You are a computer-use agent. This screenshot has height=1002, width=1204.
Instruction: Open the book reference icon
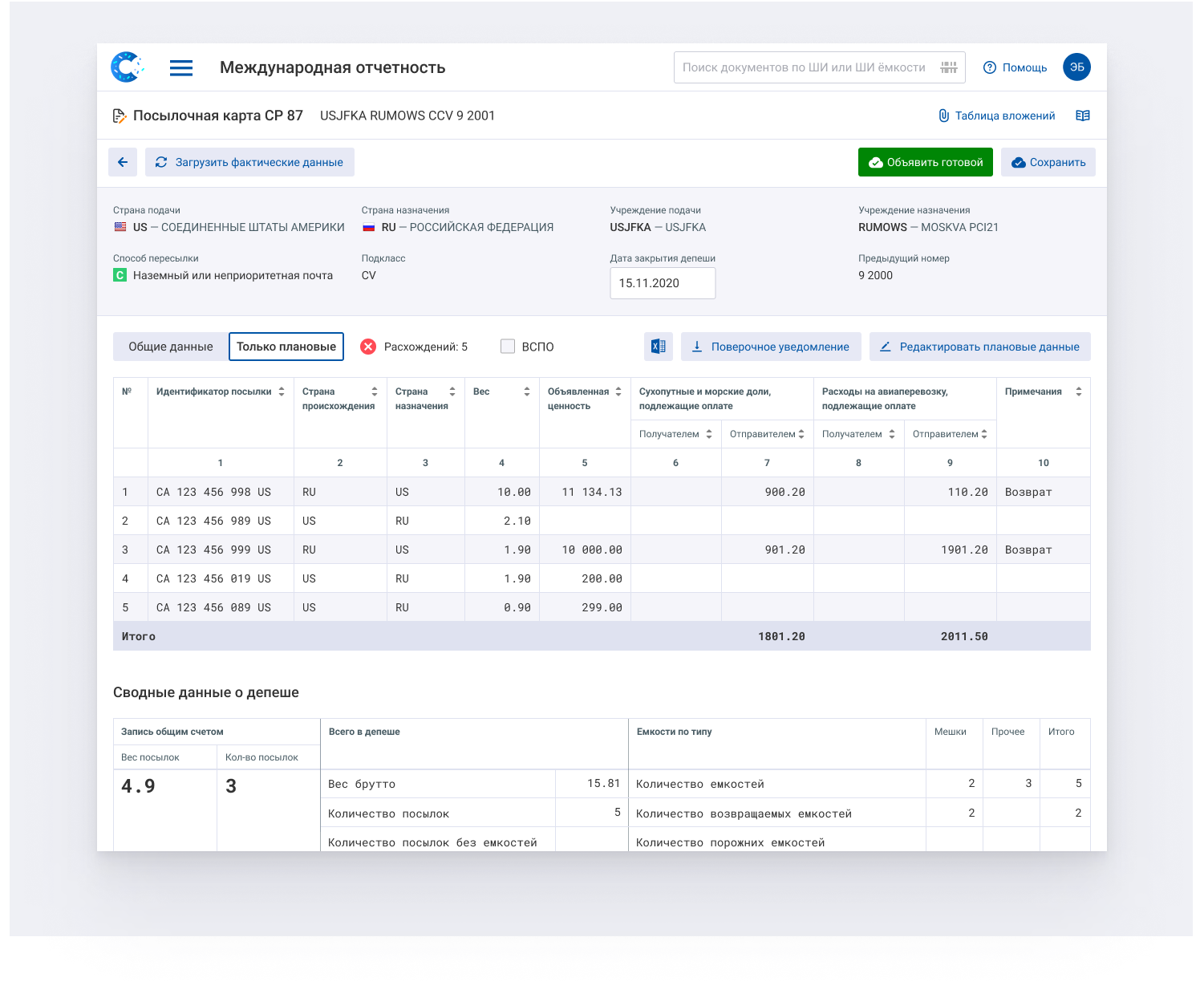click(1082, 116)
